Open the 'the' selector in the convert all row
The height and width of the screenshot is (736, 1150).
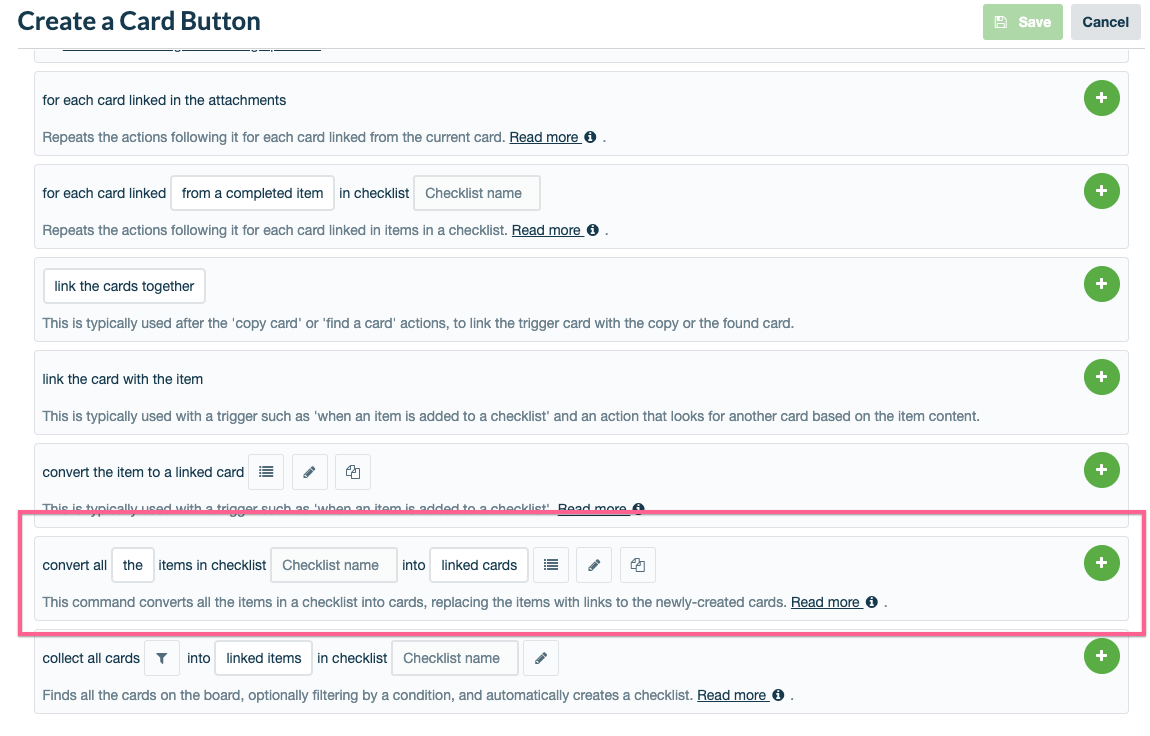(x=132, y=565)
